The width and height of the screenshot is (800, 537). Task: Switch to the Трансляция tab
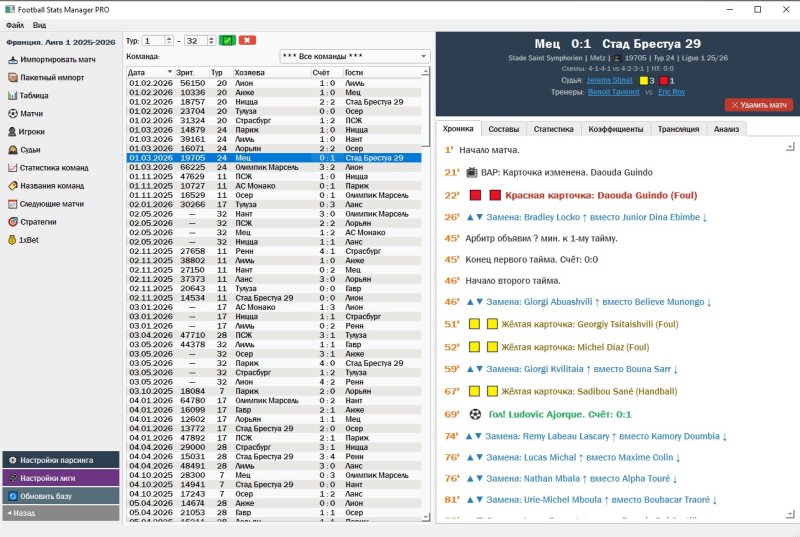coord(679,130)
